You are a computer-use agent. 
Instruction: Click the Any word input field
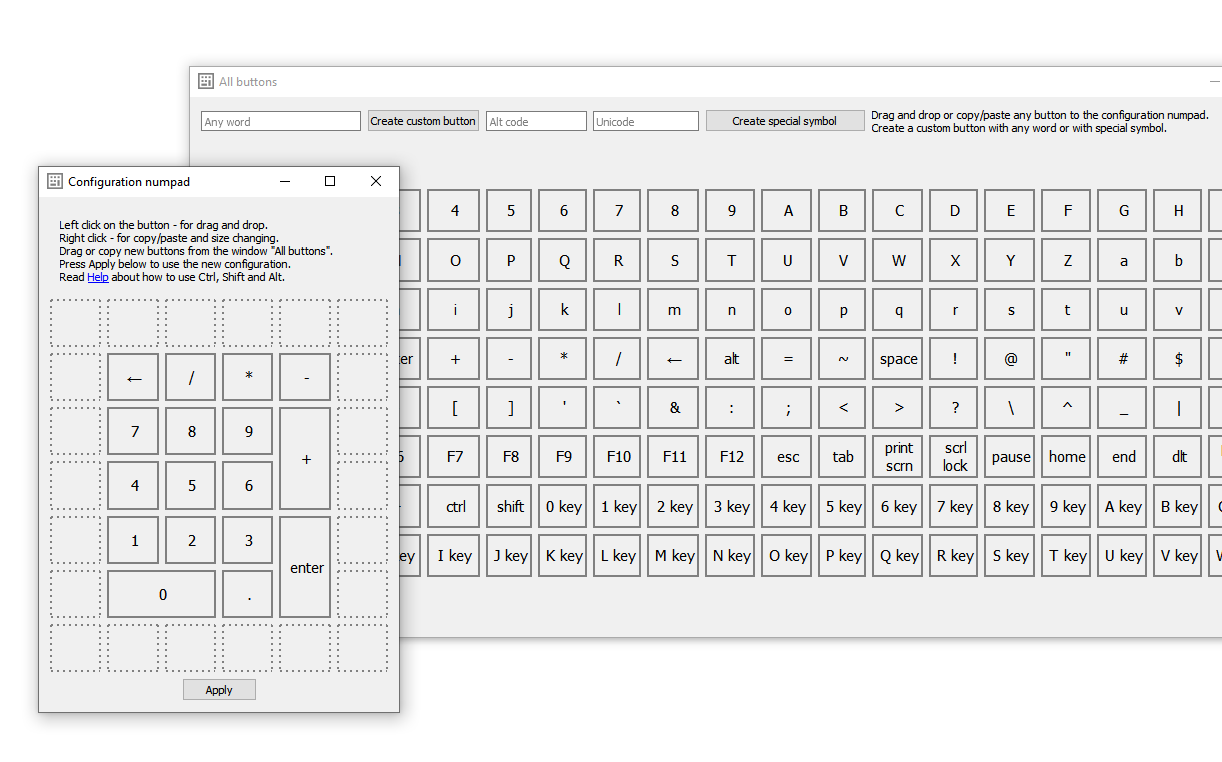click(x=281, y=122)
